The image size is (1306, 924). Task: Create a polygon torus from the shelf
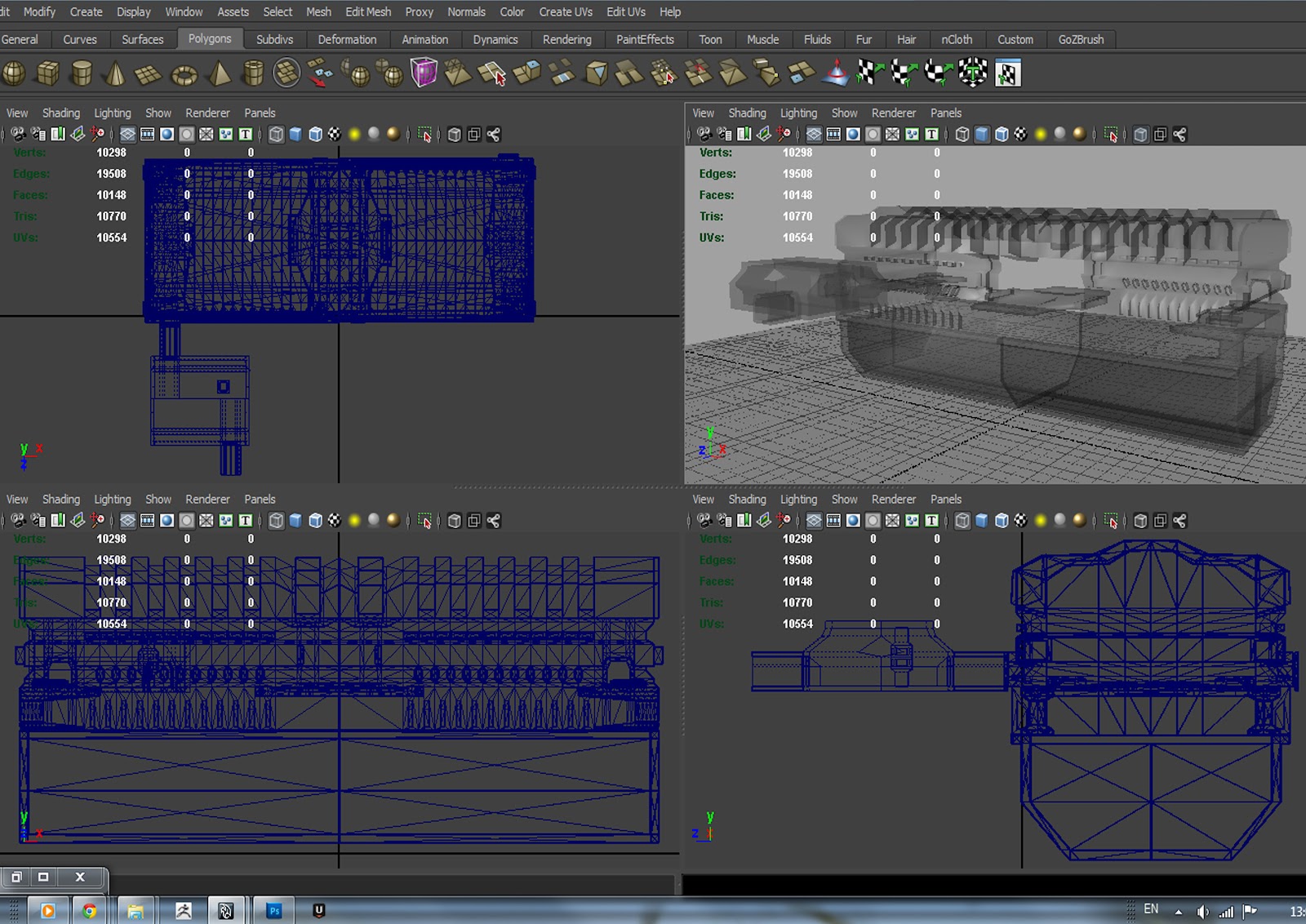click(184, 75)
